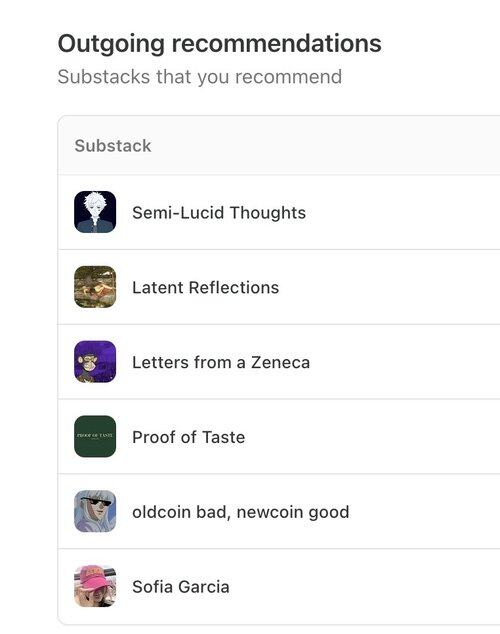Click the Letters from a Zeneca ape avatar
The image size is (500, 634).
click(x=95, y=361)
